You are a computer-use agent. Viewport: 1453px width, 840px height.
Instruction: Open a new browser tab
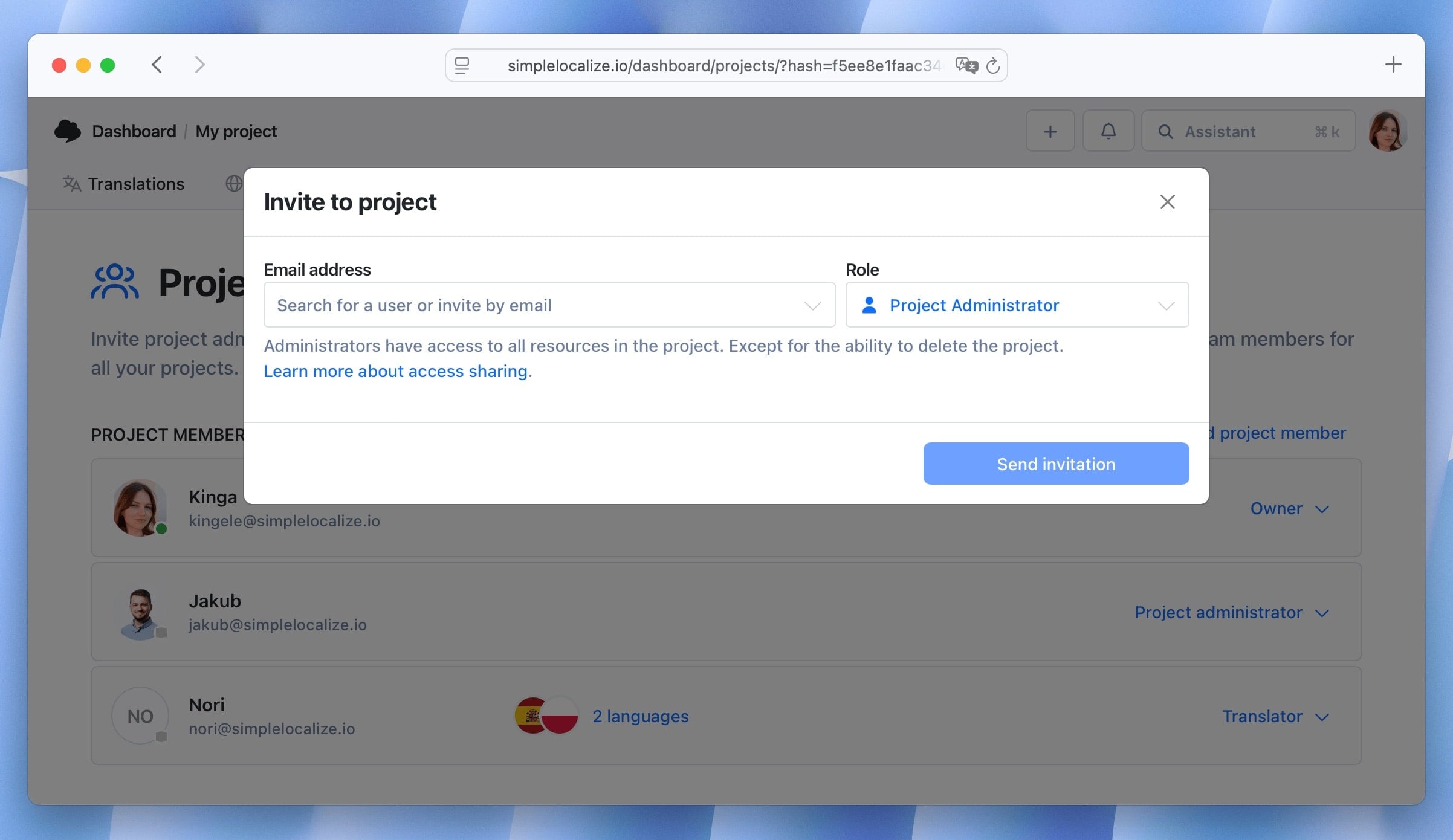tap(1393, 65)
